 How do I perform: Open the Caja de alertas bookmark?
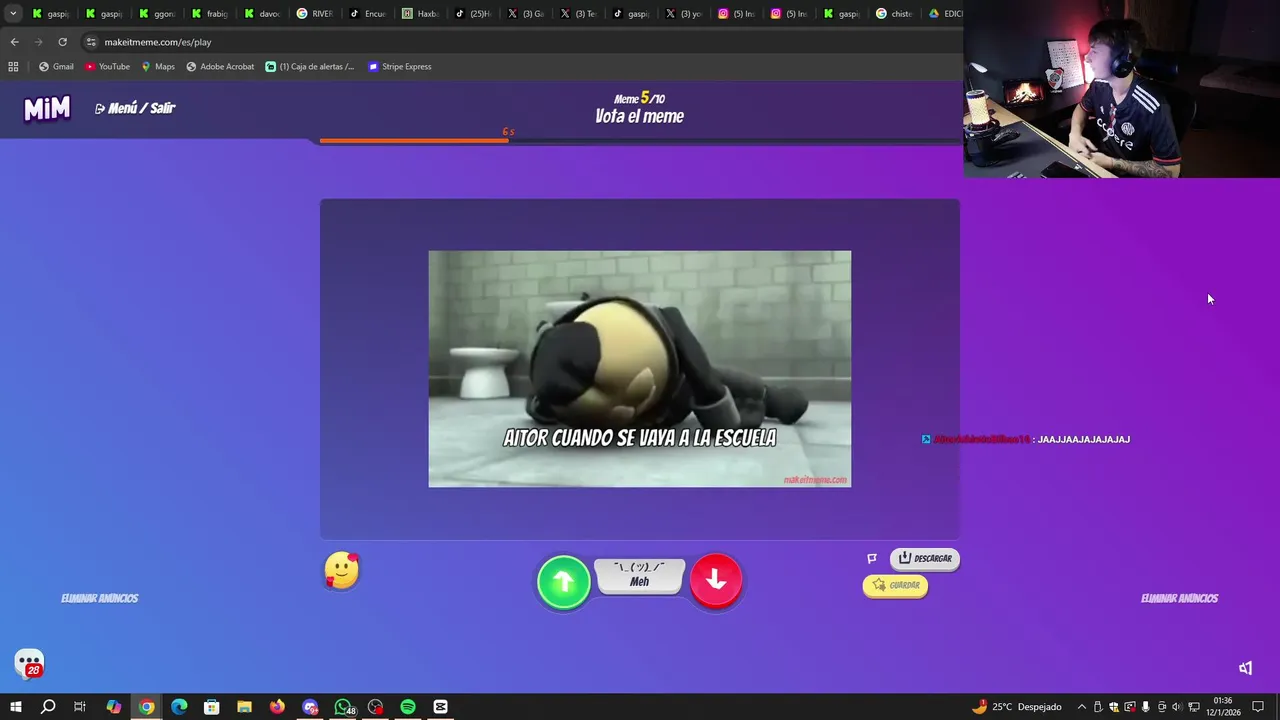pos(310,67)
